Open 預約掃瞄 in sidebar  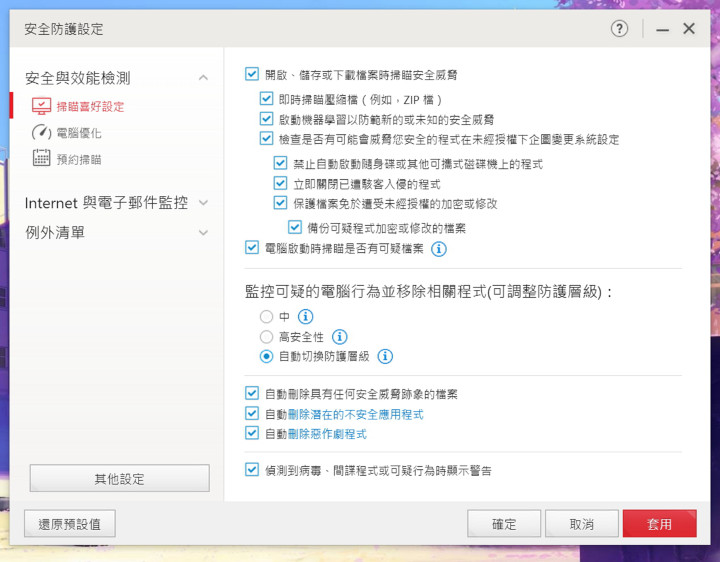[79, 159]
